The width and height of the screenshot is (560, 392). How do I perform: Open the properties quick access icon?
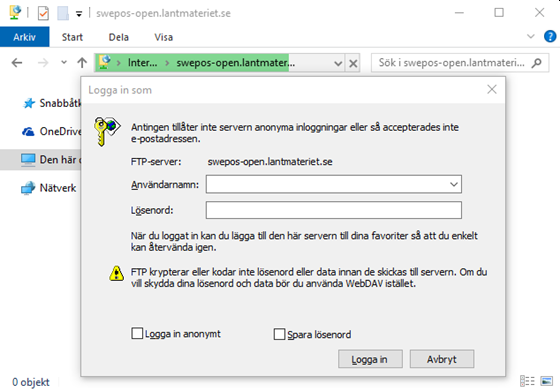click(x=43, y=14)
